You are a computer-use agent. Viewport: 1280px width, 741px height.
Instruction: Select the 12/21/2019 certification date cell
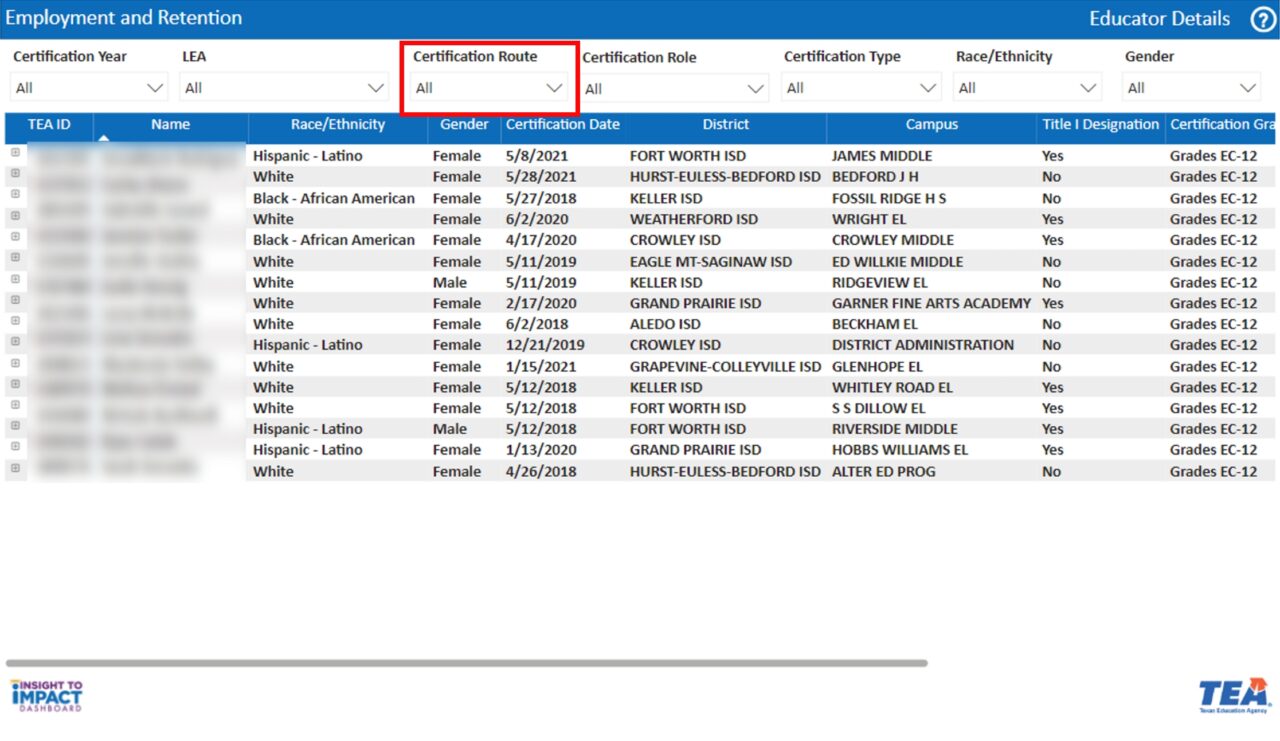[x=545, y=345]
